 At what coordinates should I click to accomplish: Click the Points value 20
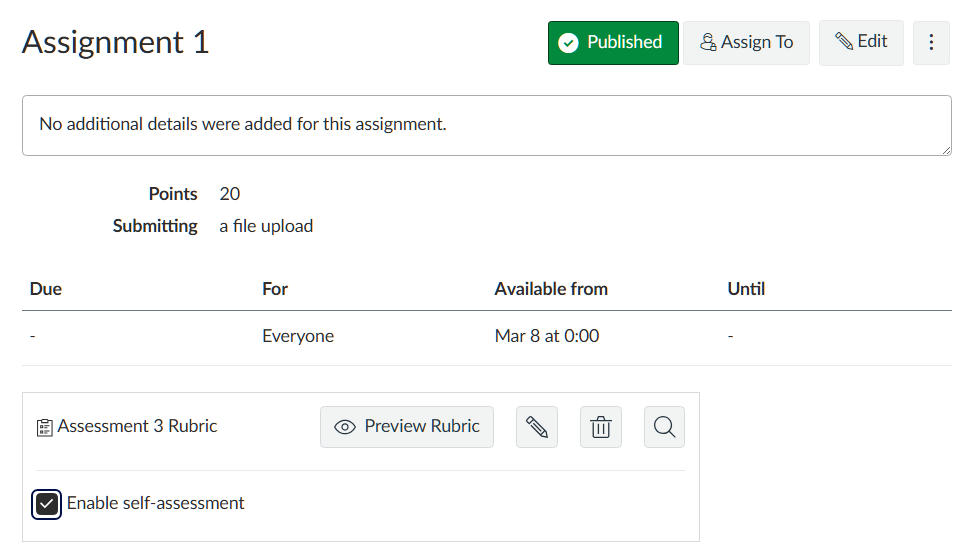[x=229, y=194]
